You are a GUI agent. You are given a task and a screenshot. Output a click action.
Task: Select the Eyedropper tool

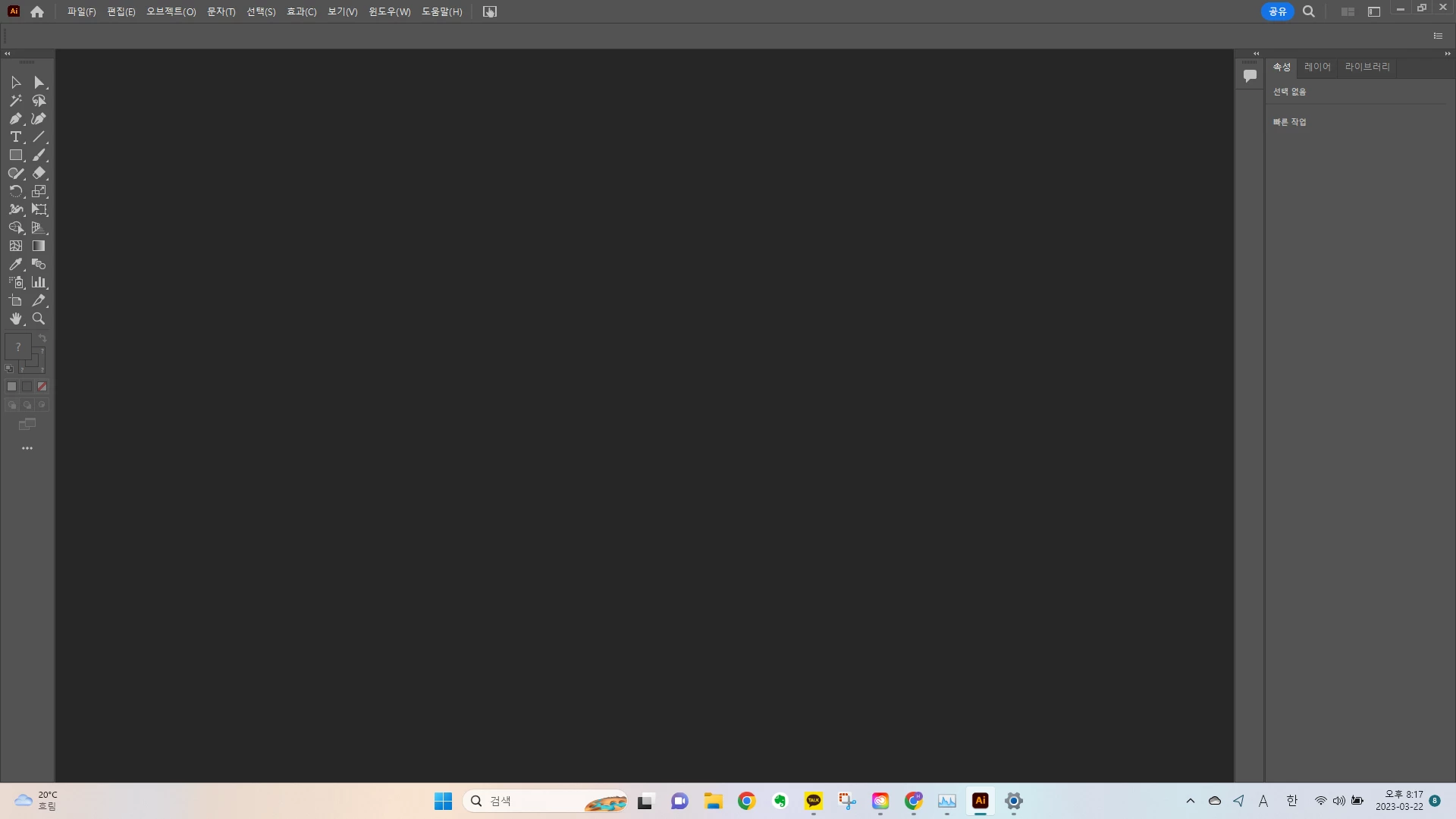click(x=16, y=264)
